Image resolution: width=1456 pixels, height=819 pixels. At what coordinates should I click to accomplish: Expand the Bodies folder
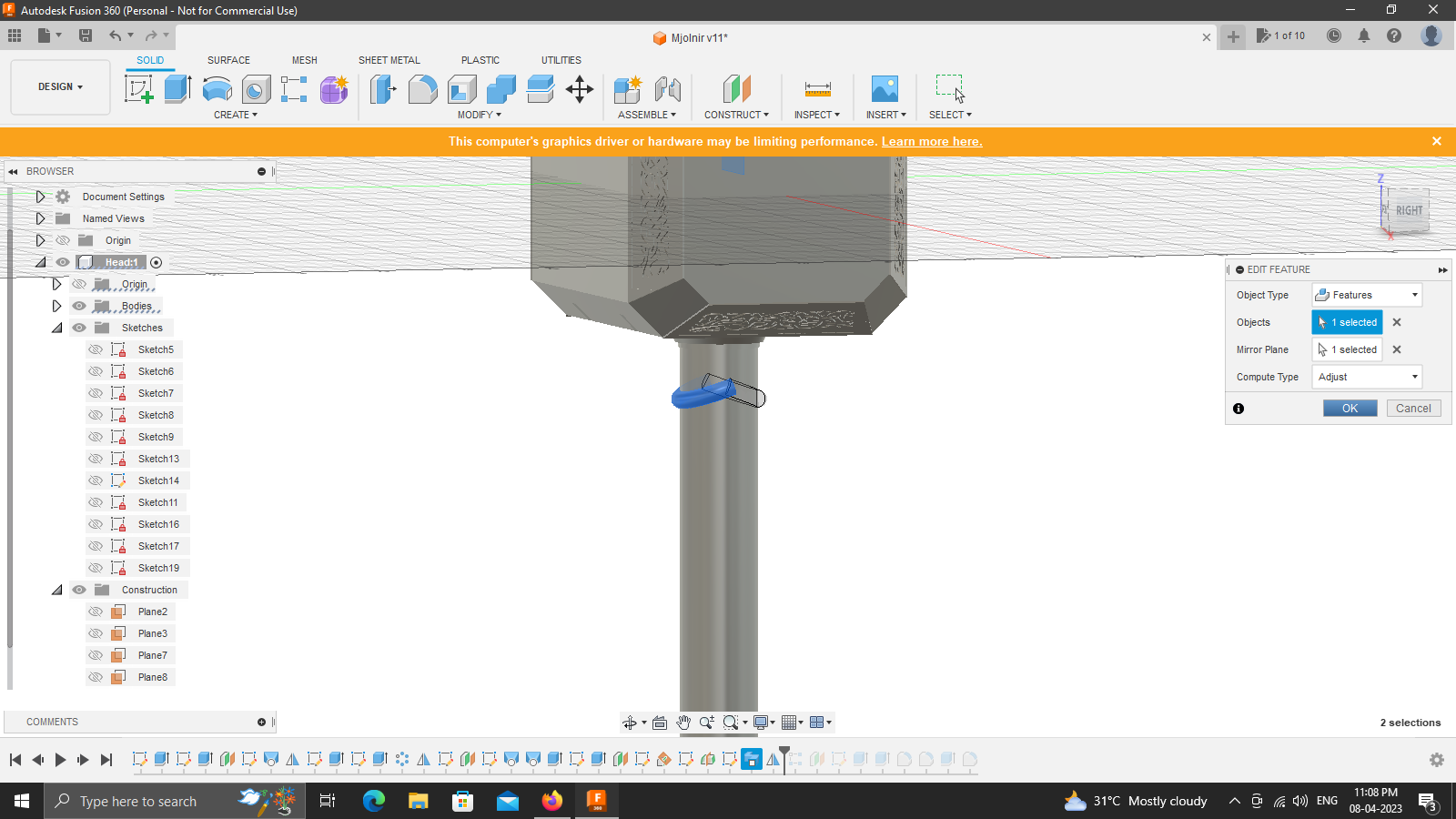pyautogui.click(x=56, y=306)
